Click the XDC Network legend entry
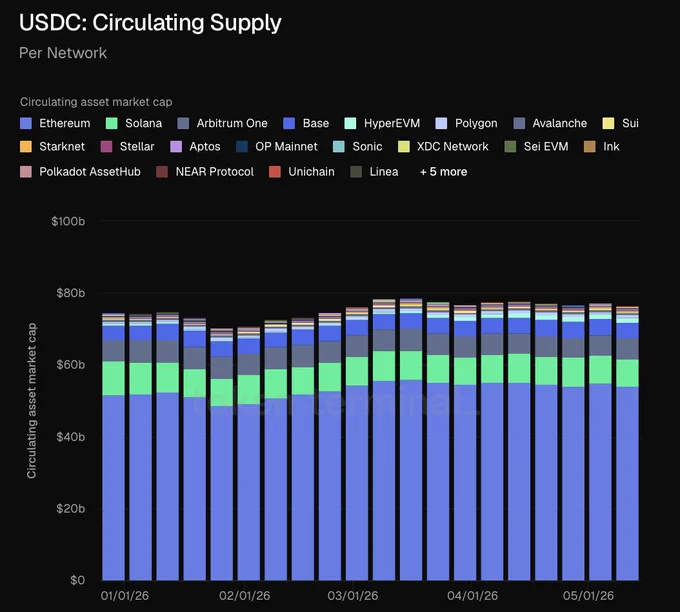 tap(443, 147)
